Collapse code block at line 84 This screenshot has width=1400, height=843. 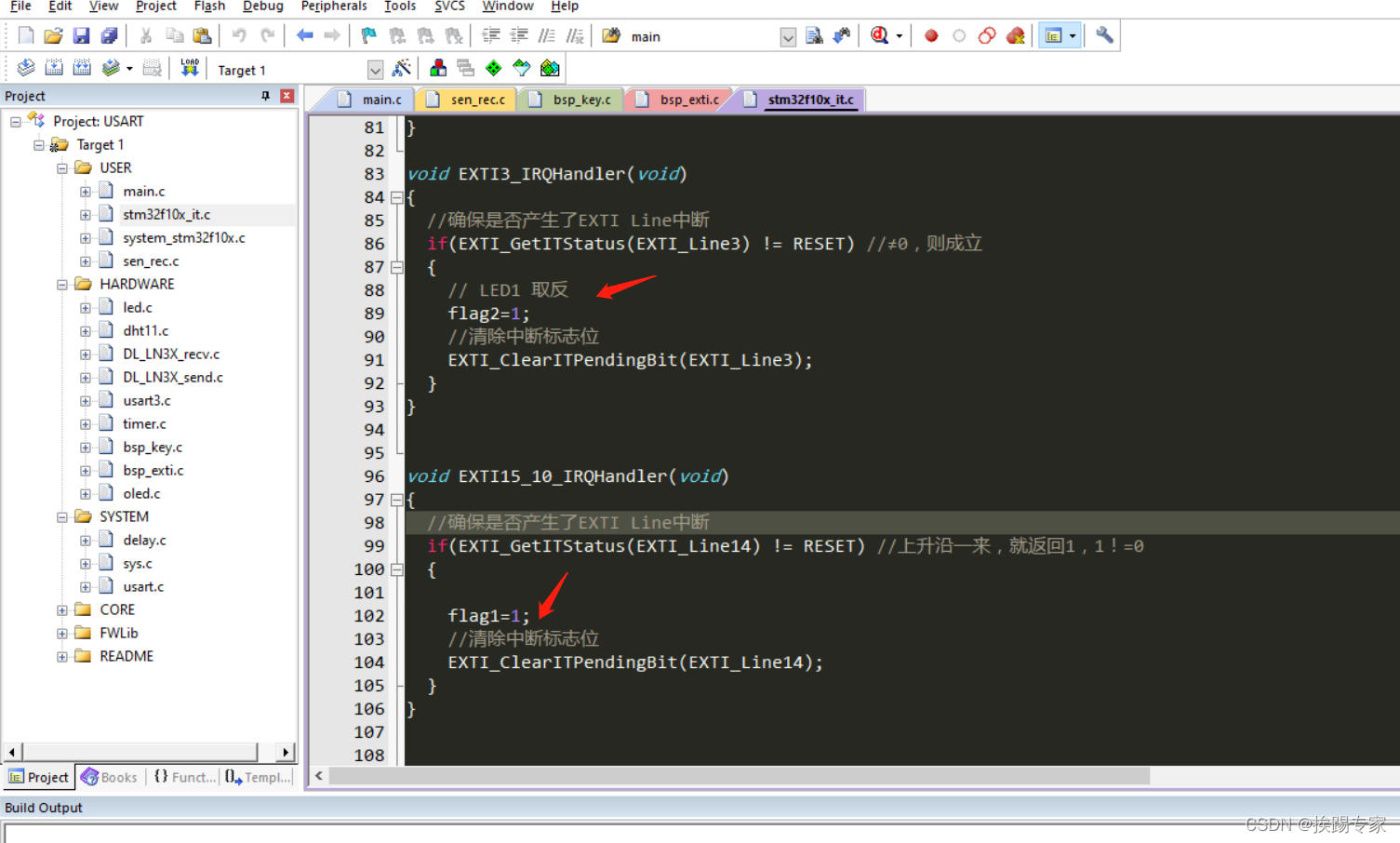pyautogui.click(x=397, y=197)
